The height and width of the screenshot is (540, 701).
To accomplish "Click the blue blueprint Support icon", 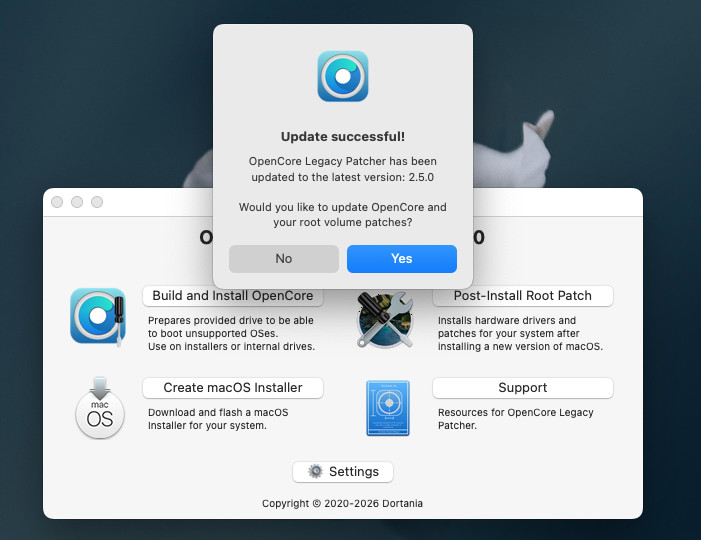I will click(388, 408).
